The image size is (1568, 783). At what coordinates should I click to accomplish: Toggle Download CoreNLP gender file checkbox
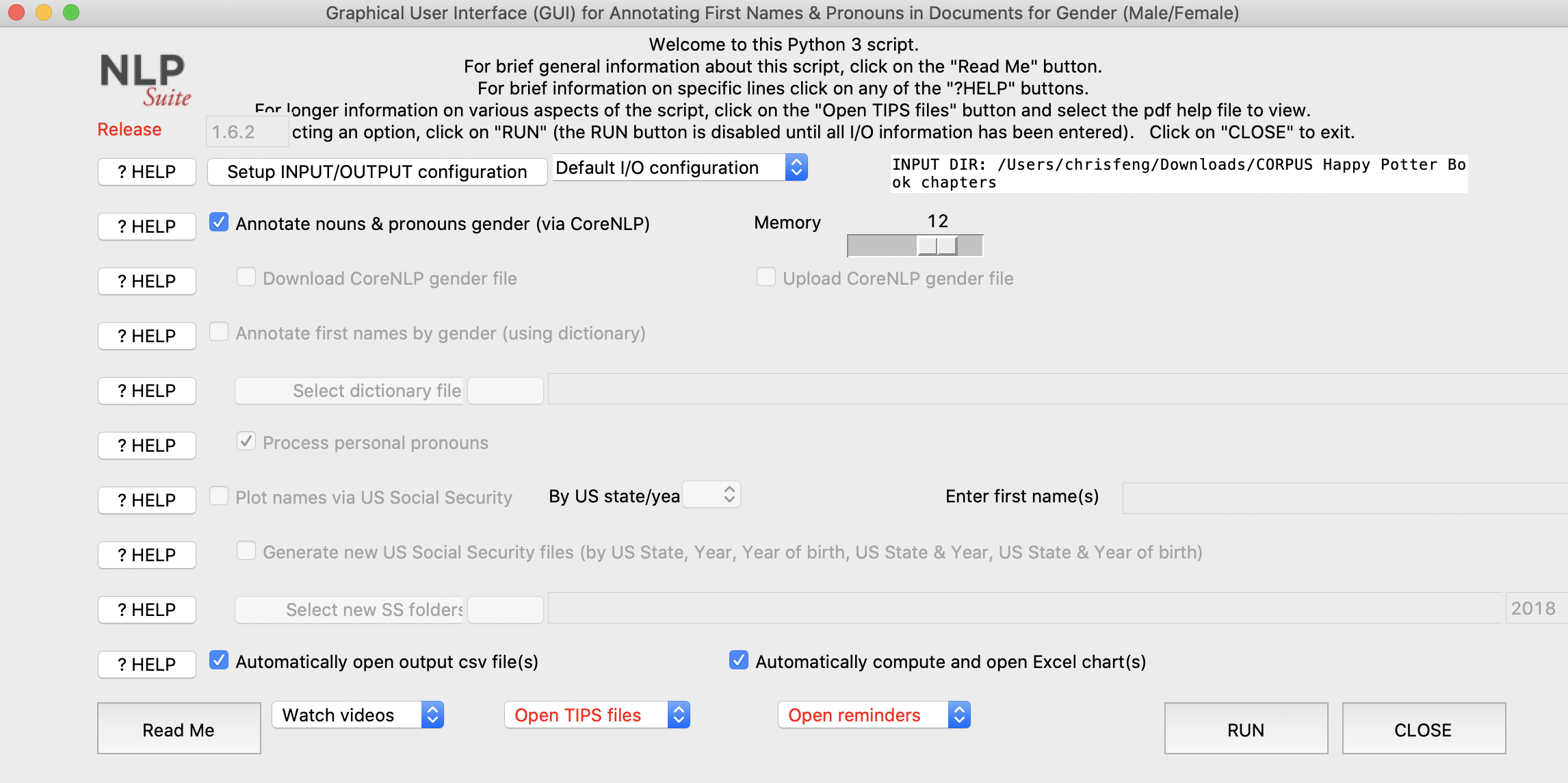(x=246, y=277)
